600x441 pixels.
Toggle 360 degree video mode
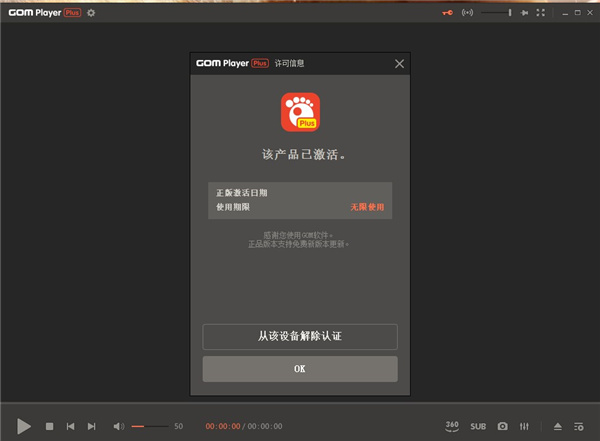point(452,425)
